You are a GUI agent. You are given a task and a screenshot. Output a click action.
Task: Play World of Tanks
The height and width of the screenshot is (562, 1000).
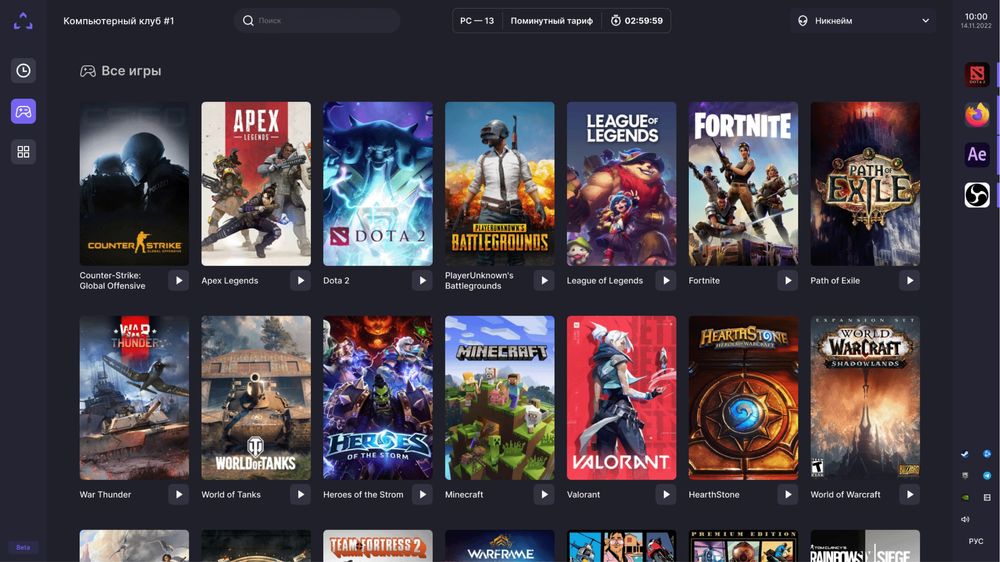pos(300,494)
